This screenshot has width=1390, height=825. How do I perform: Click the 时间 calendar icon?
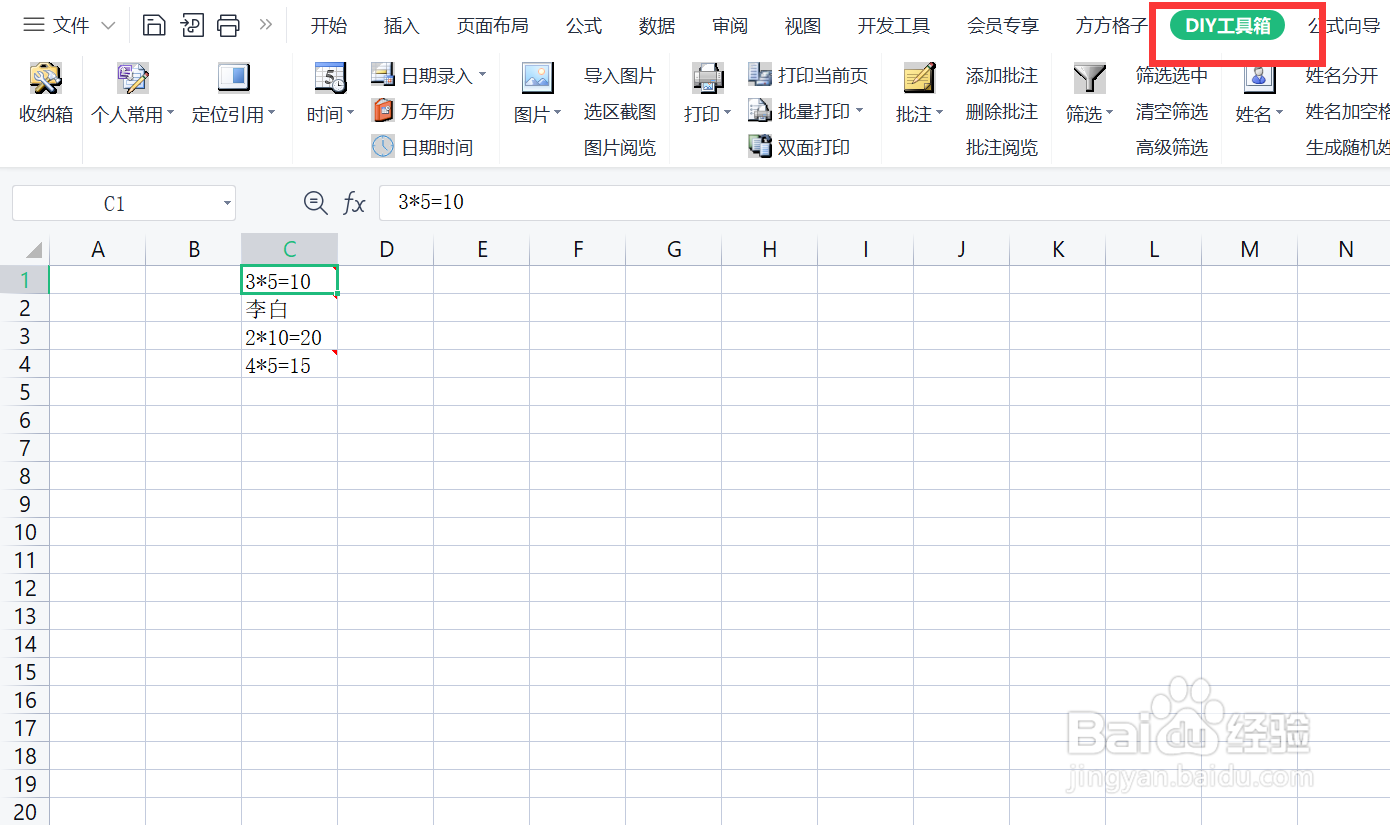pos(330,78)
